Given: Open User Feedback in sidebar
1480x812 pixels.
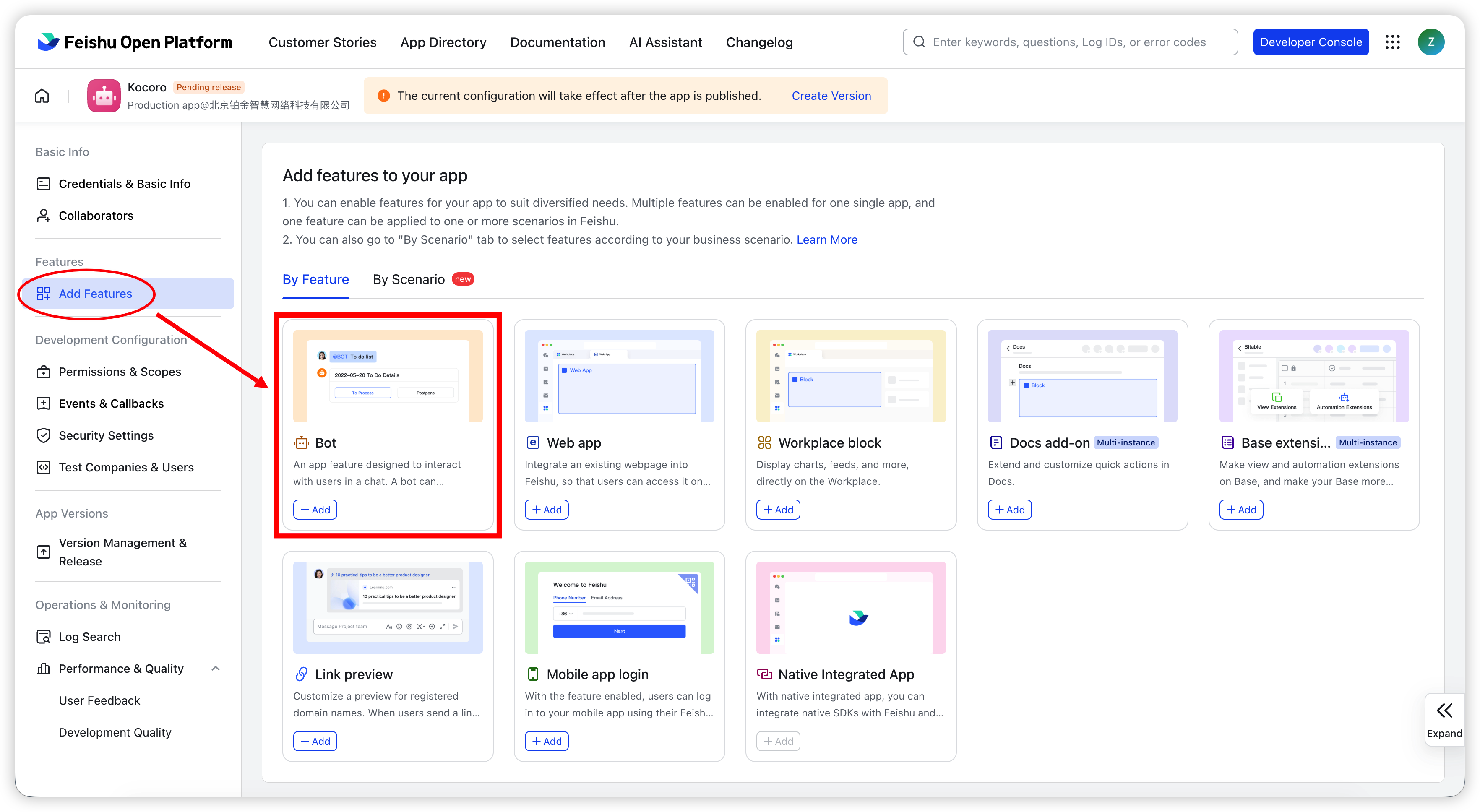Looking at the screenshot, I should point(99,700).
